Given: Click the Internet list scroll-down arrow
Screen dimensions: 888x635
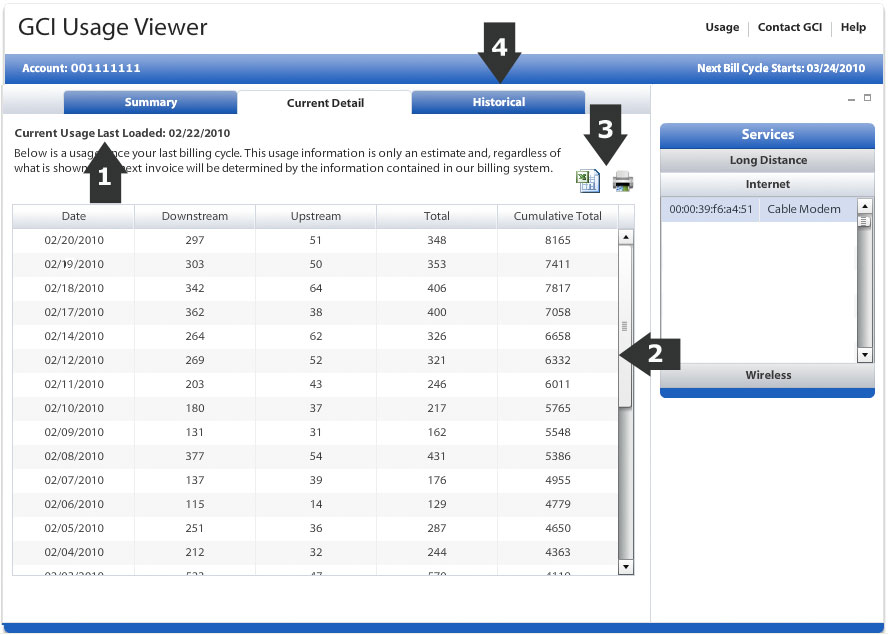Looking at the screenshot, I should pyautogui.click(x=864, y=355).
